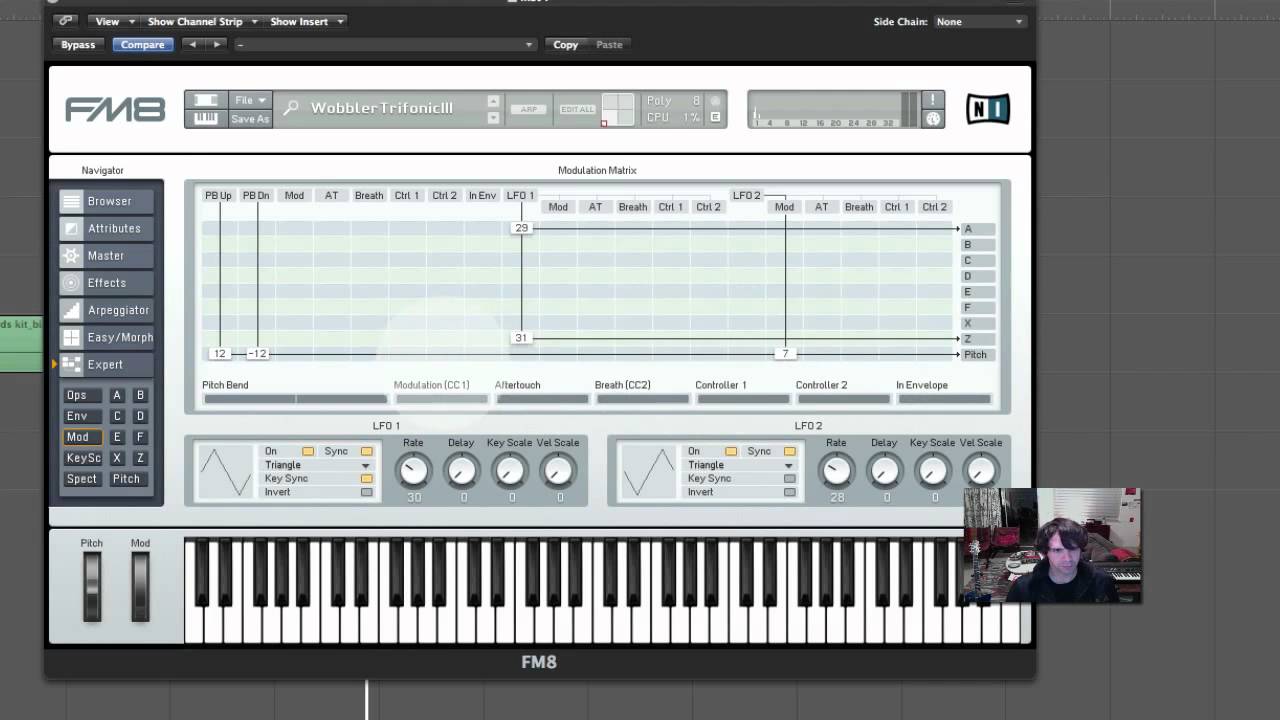This screenshot has height=720, width=1280.
Task: Open the Arpeggiator navigator page
Action: pos(108,310)
